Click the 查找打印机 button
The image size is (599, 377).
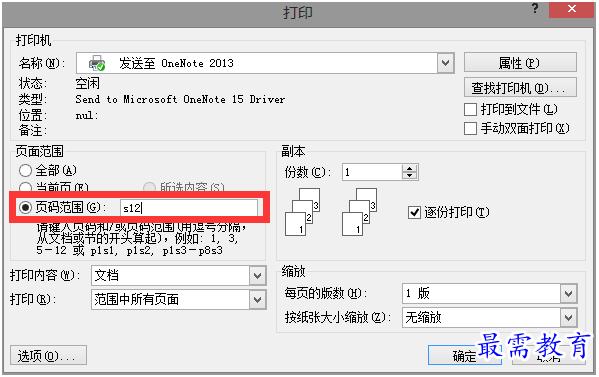(x=520, y=88)
